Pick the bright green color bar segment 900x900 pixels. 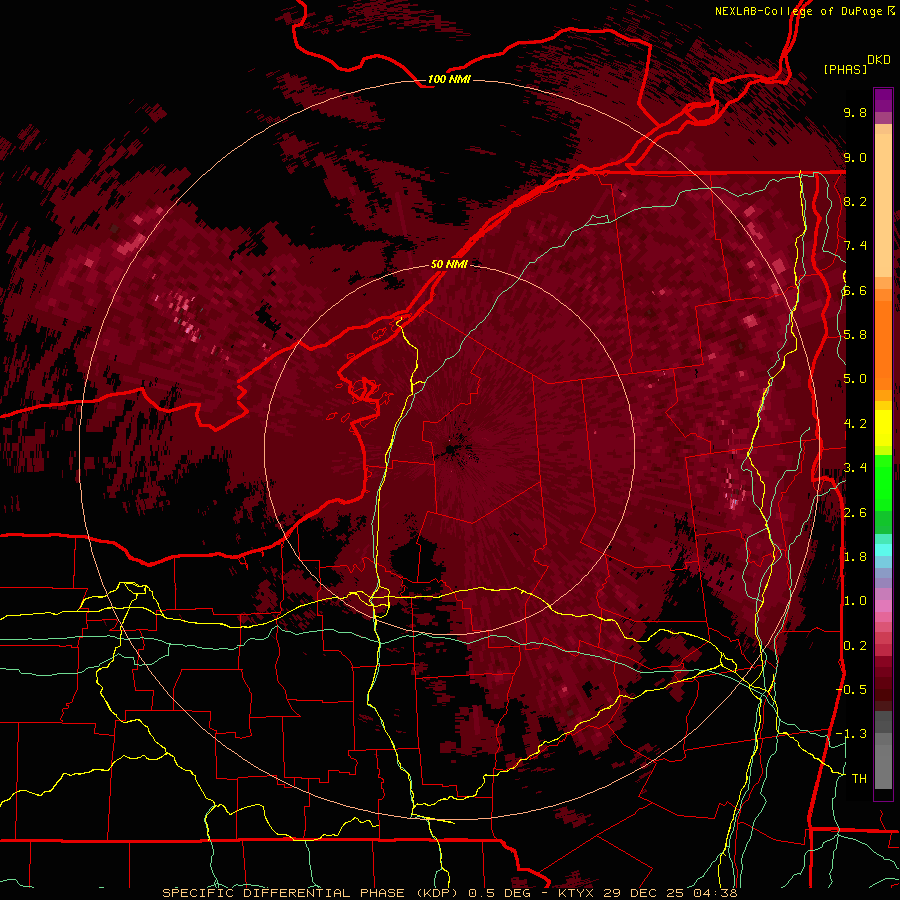pyautogui.click(x=883, y=482)
